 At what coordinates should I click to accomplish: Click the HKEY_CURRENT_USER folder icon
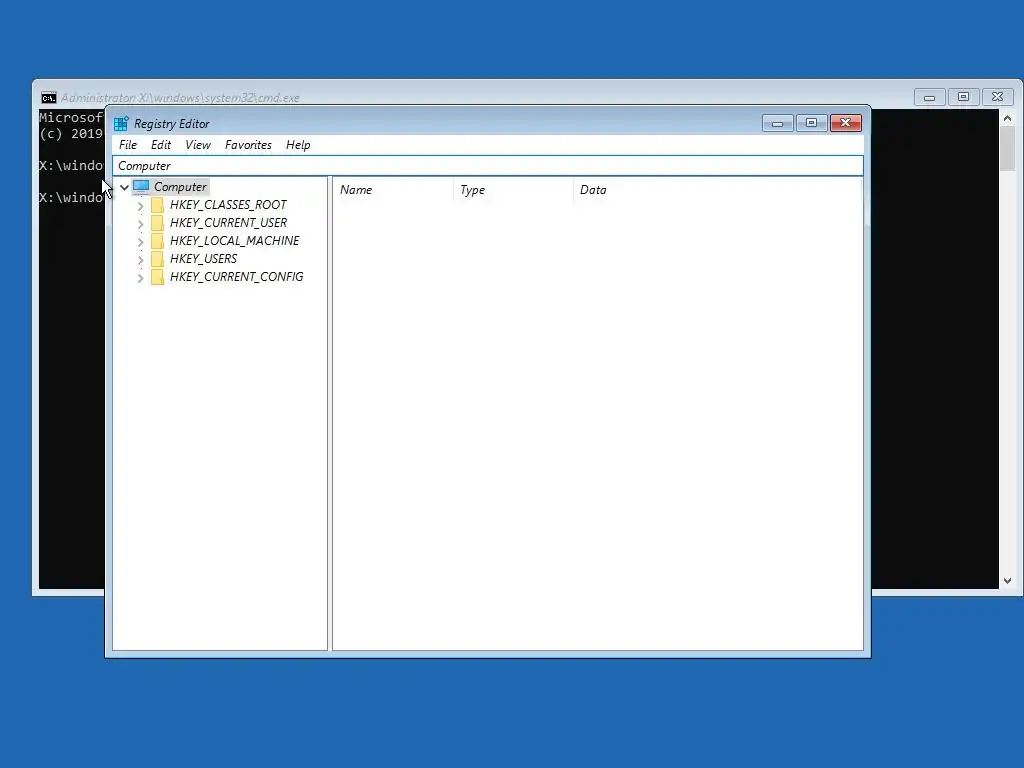[x=157, y=223]
